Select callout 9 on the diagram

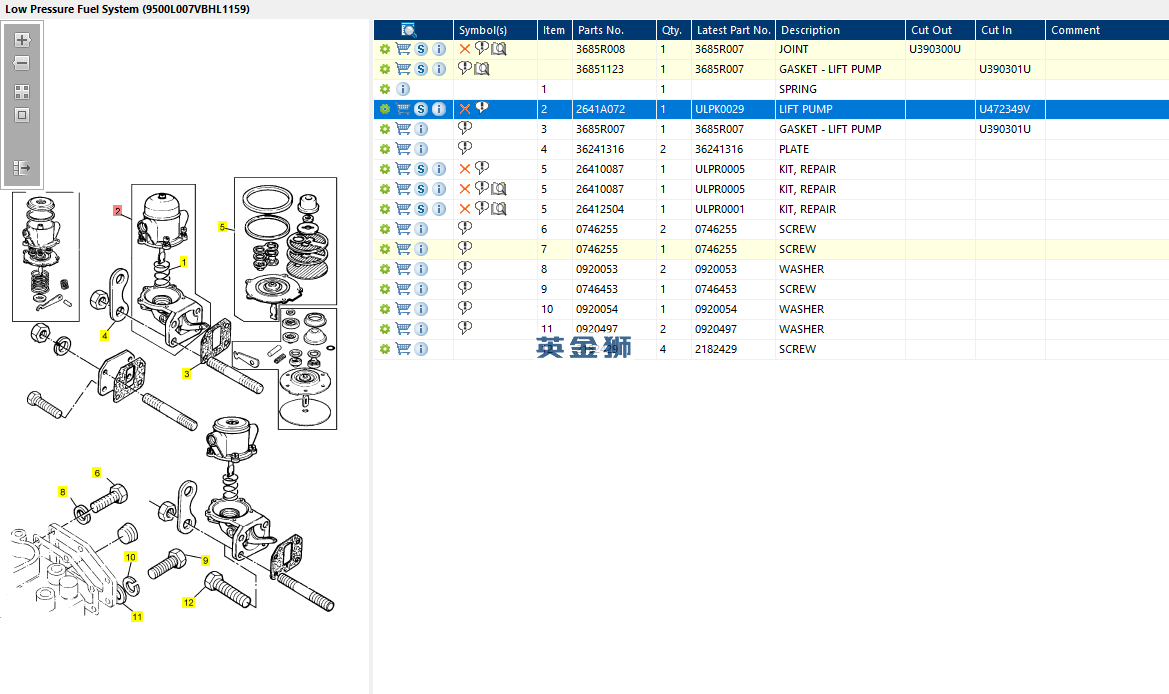click(x=205, y=561)
